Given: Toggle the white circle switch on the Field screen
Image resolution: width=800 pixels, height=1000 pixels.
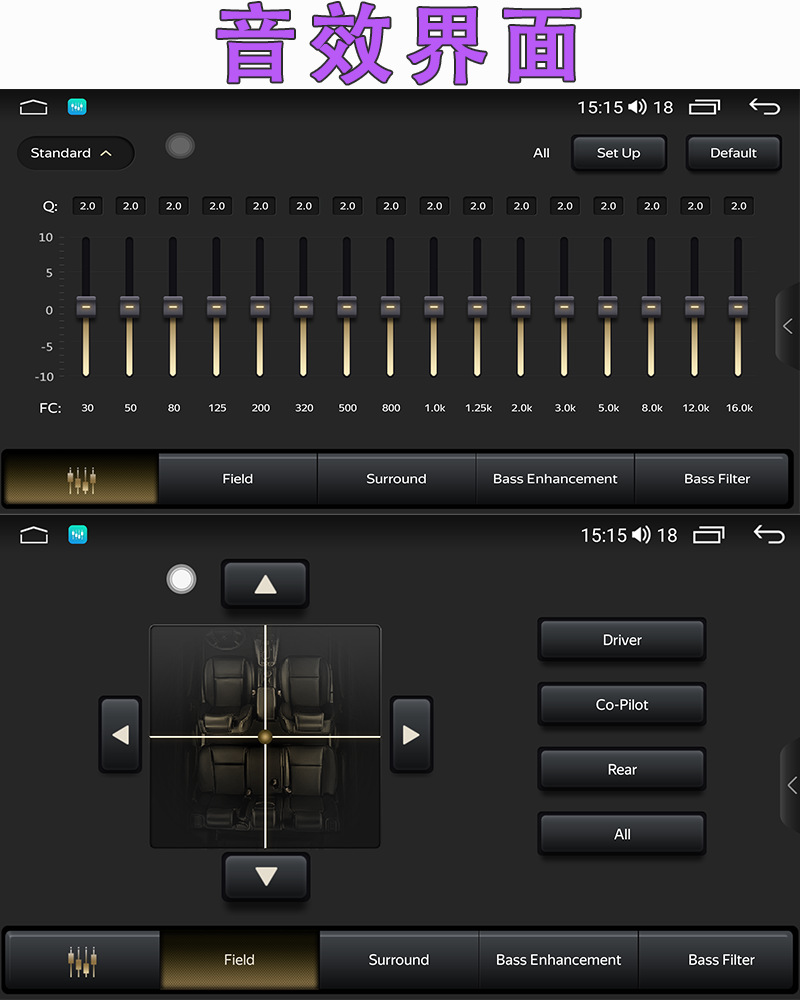Looking at the screenshot, I should coord(181,579).
